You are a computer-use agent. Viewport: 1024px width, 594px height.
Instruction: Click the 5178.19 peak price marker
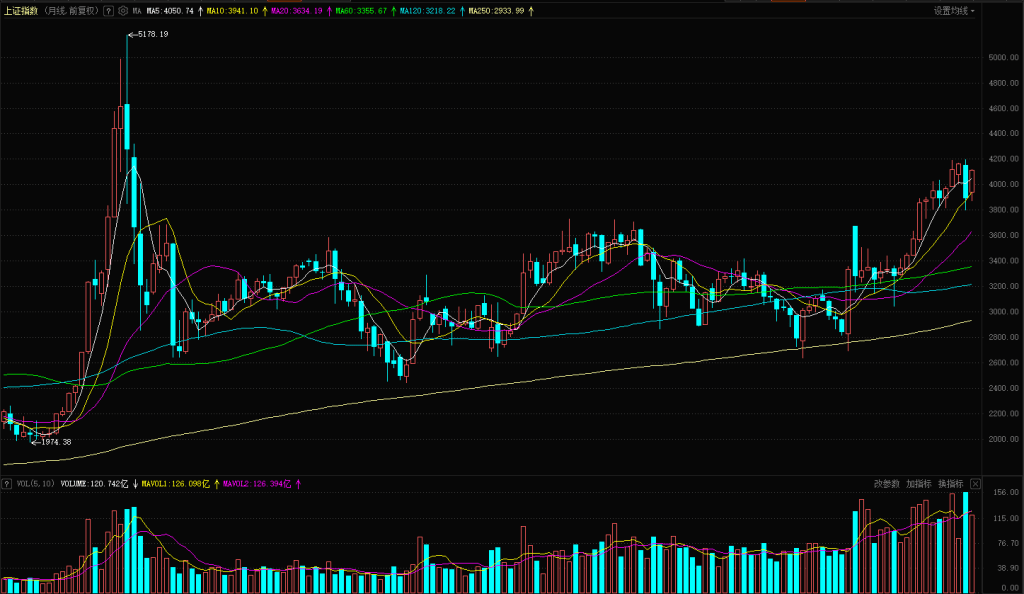pyautogui.click(x=150, y=35)
